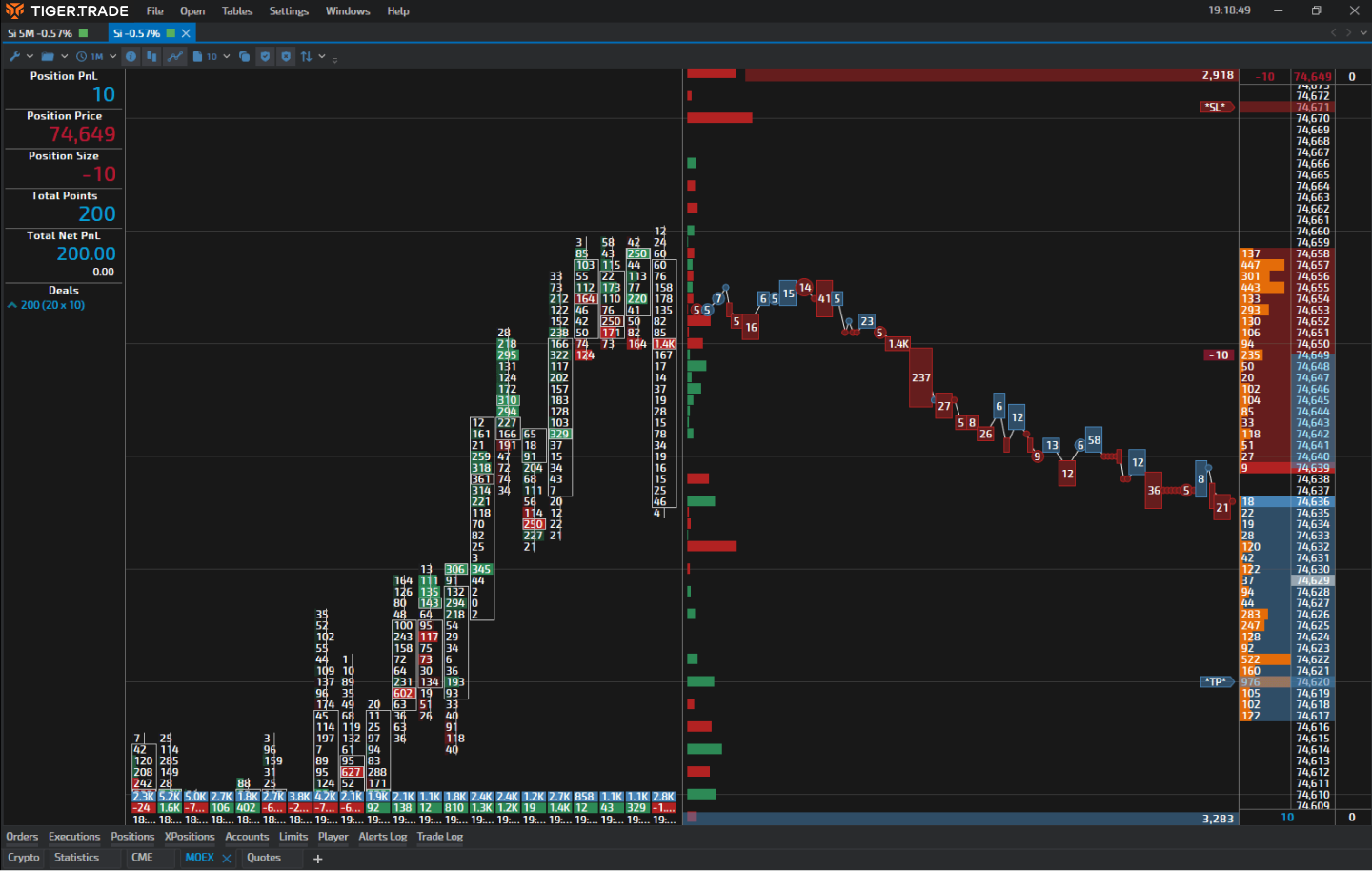Switch to the Trade Log tab
Screen dimensions: 1372x871
[x=439, y=837]
